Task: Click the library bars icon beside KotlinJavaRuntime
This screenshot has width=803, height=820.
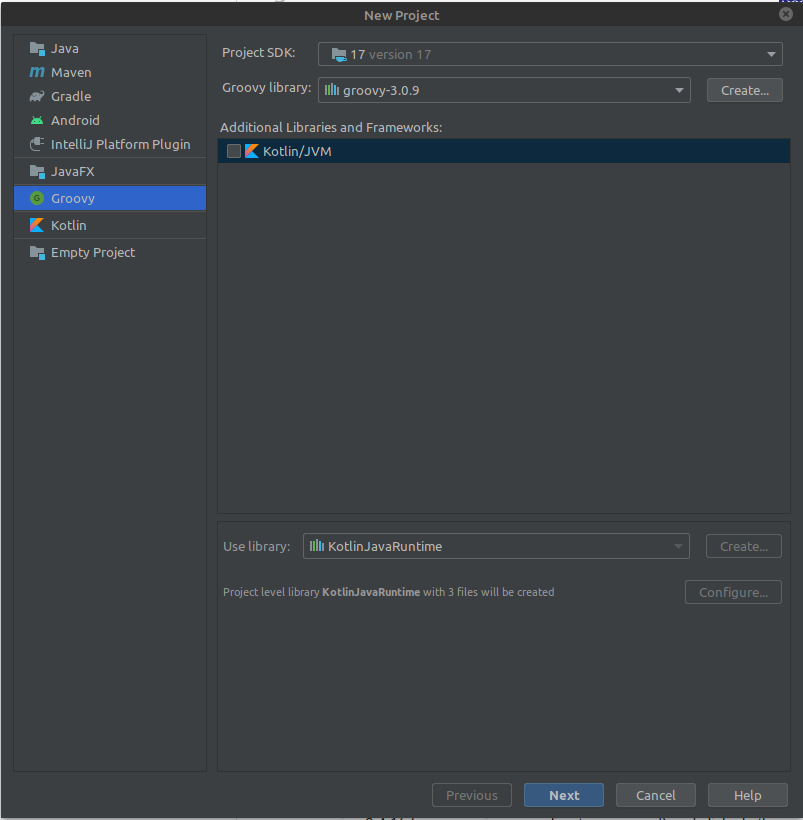Action: pos(316,546)
